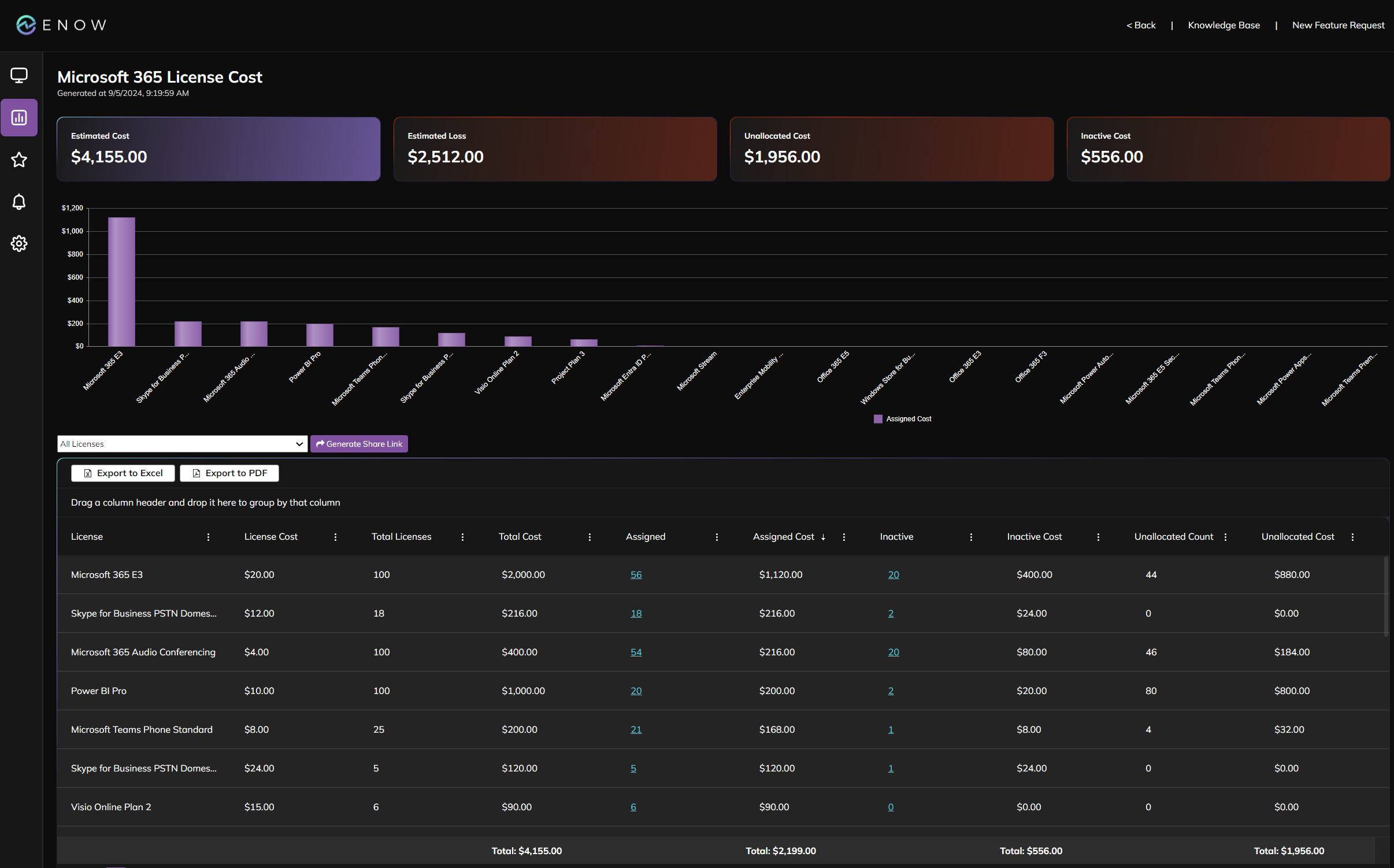Sort by the Assigned Cost column header
The width and height of the screenshot is (1394, 868).
point(783,537)
